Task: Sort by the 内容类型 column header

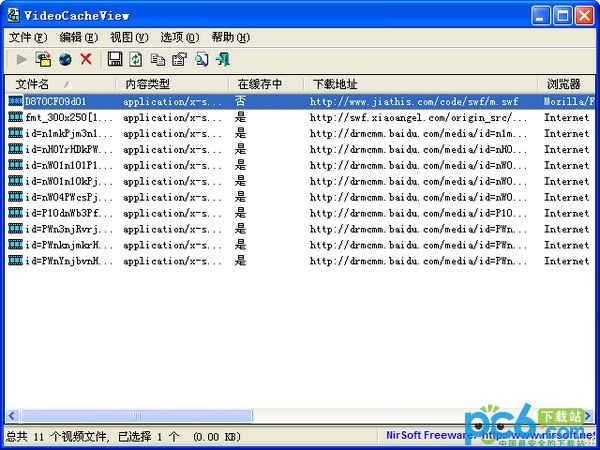Action: click(x=172, y=84)
